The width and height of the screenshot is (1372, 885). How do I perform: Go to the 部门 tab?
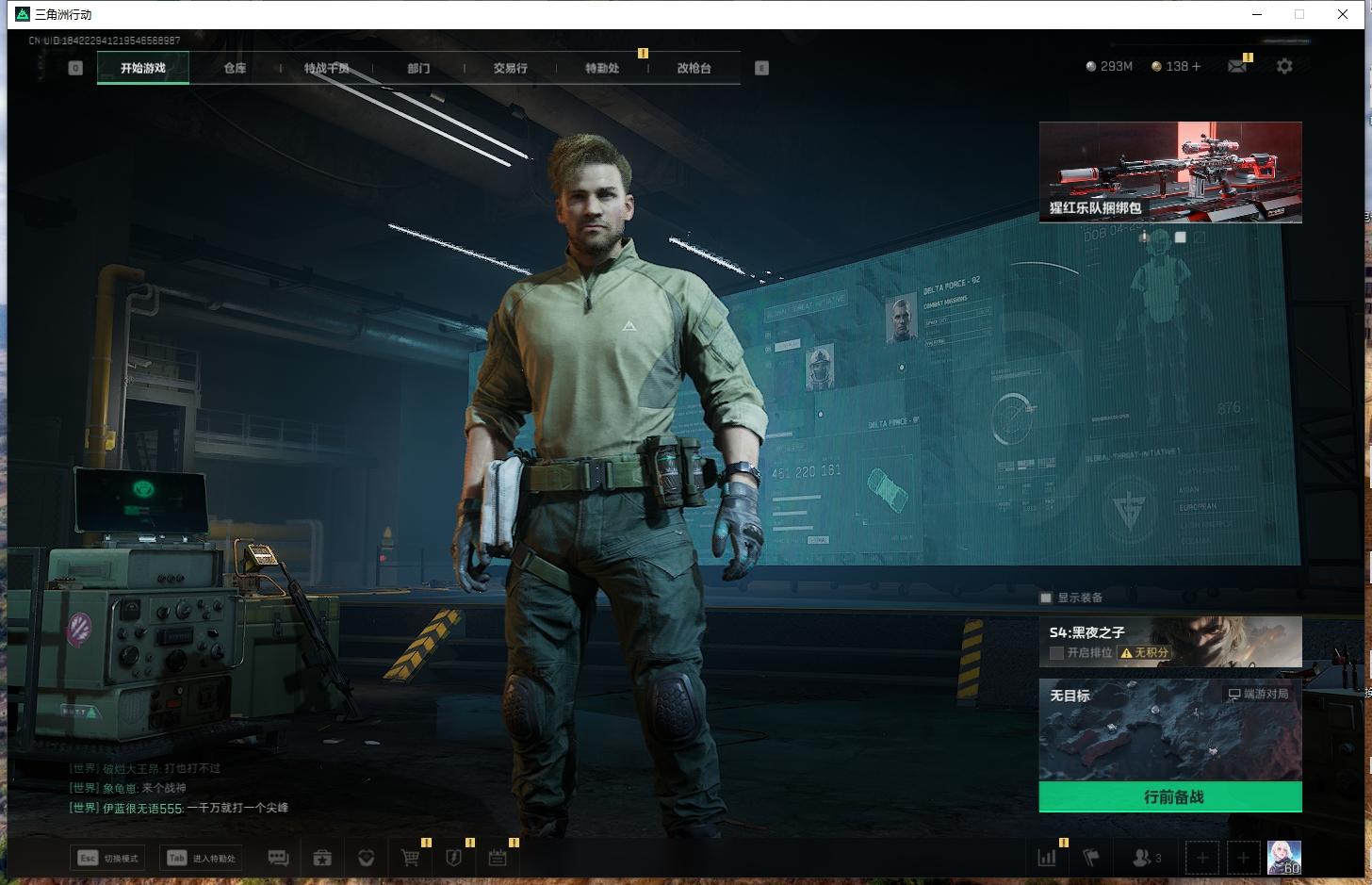click(418, 68)
